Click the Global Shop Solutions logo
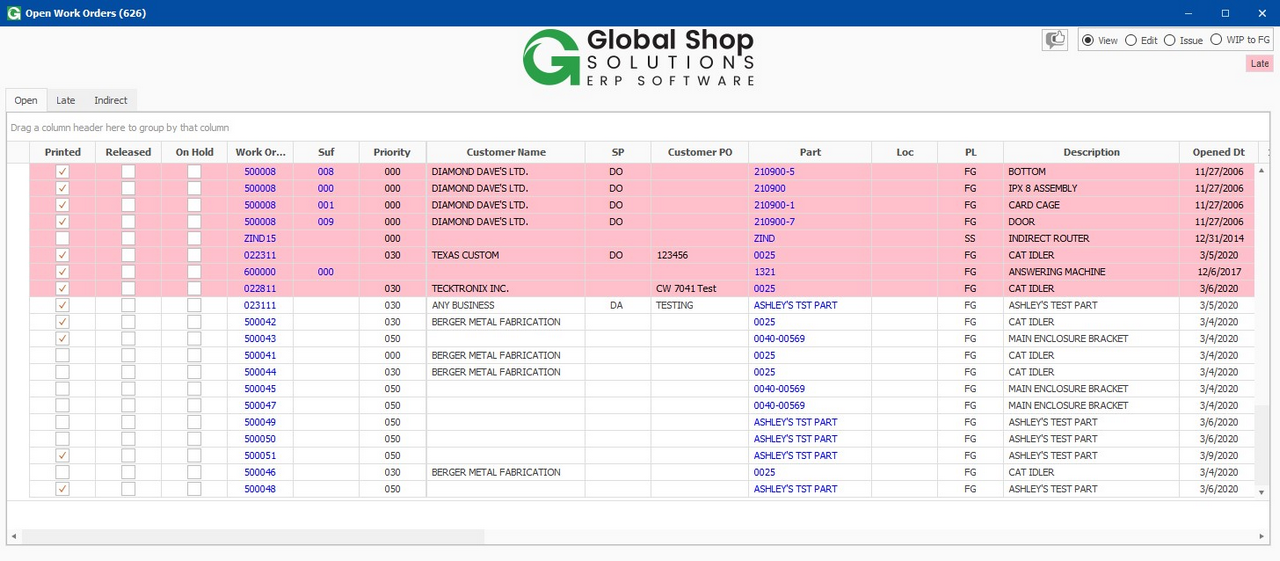The height and width of the screenshot is (561, 1280). (x=638, y=57)
